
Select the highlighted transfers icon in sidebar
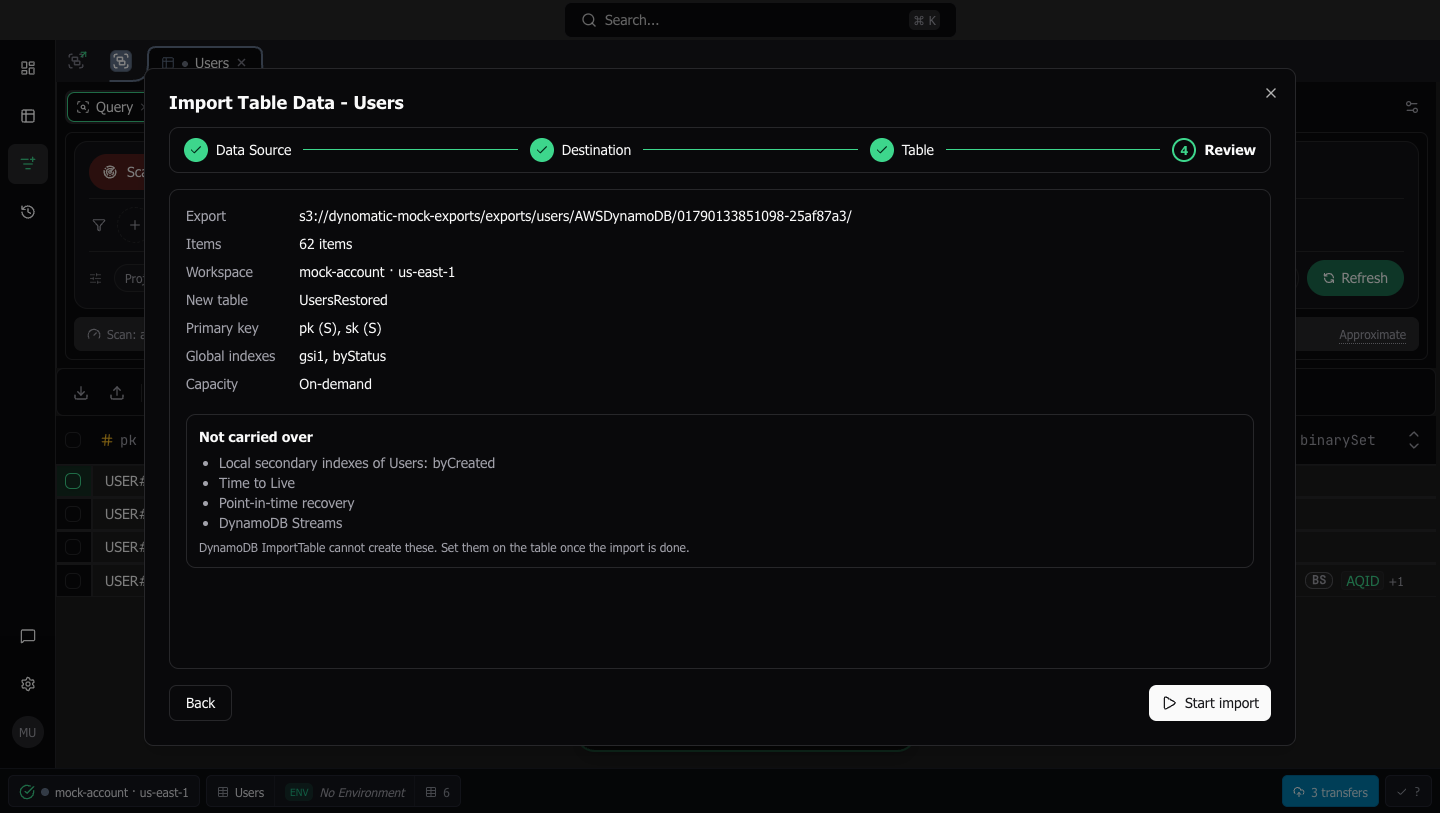click(28, 163)
